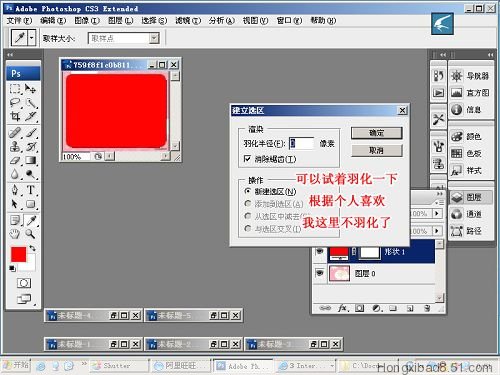Click the red foreground color swatch
Viewport: 500px width, 375px height.
[17, 254]
